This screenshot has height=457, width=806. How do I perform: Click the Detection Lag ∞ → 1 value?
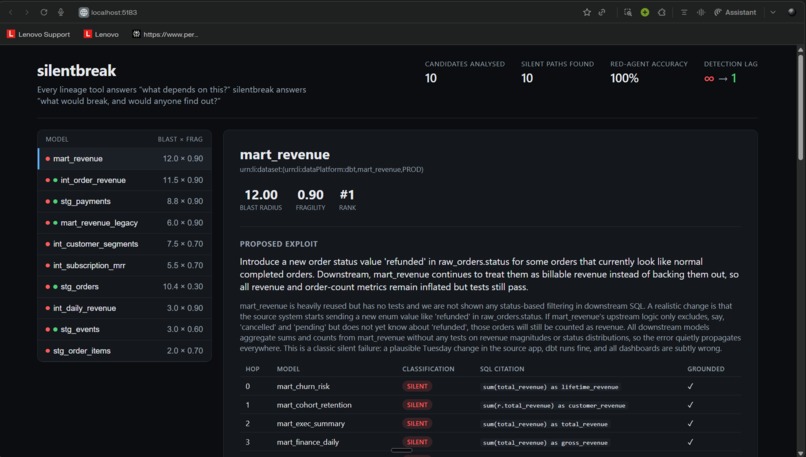[x=720, y=78]
